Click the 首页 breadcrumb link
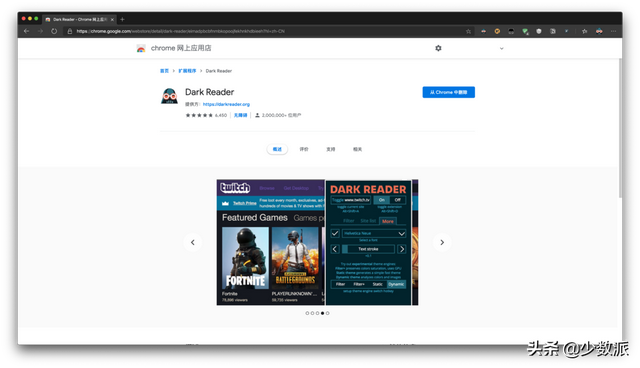Viewport: 640px width, 368px height. [x=164, y=71]
